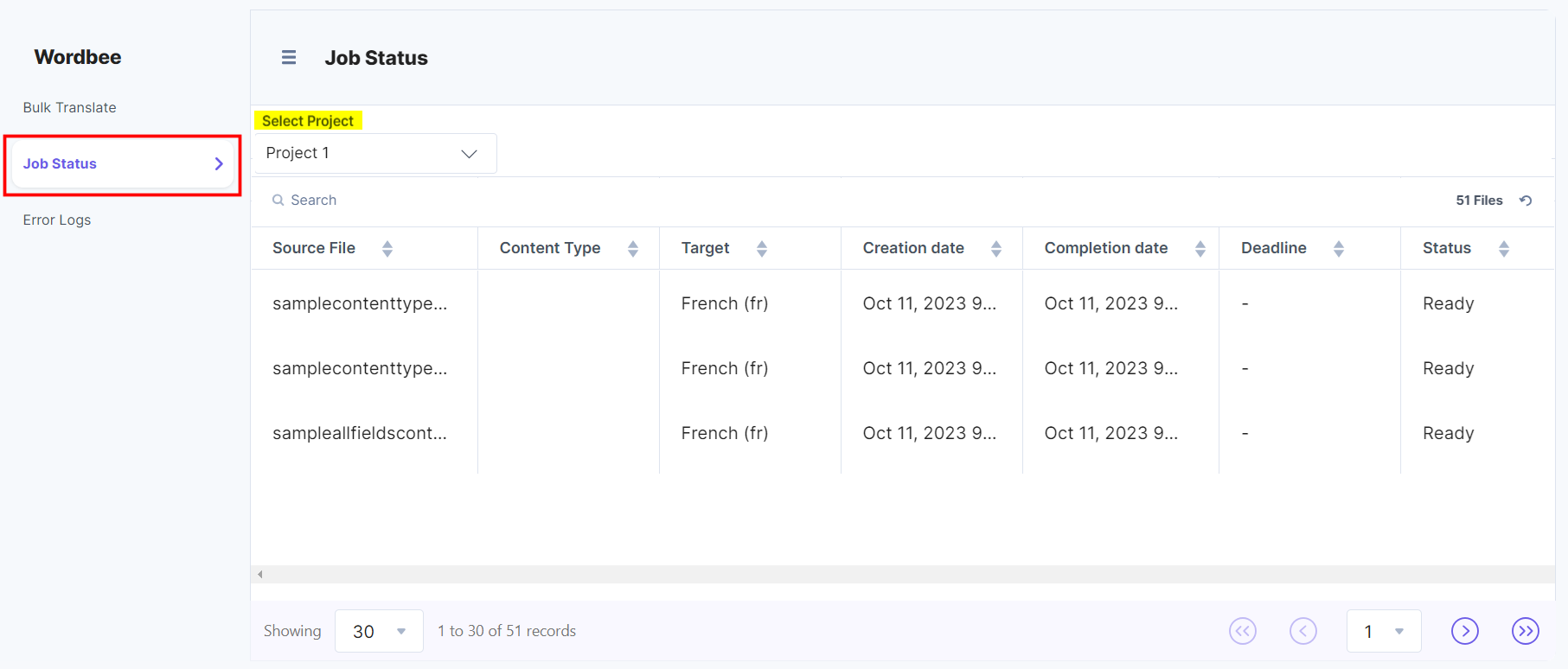Sort by Completion date column arrows
Screen dimensions: 1568x669
[x=1200, y=249]
